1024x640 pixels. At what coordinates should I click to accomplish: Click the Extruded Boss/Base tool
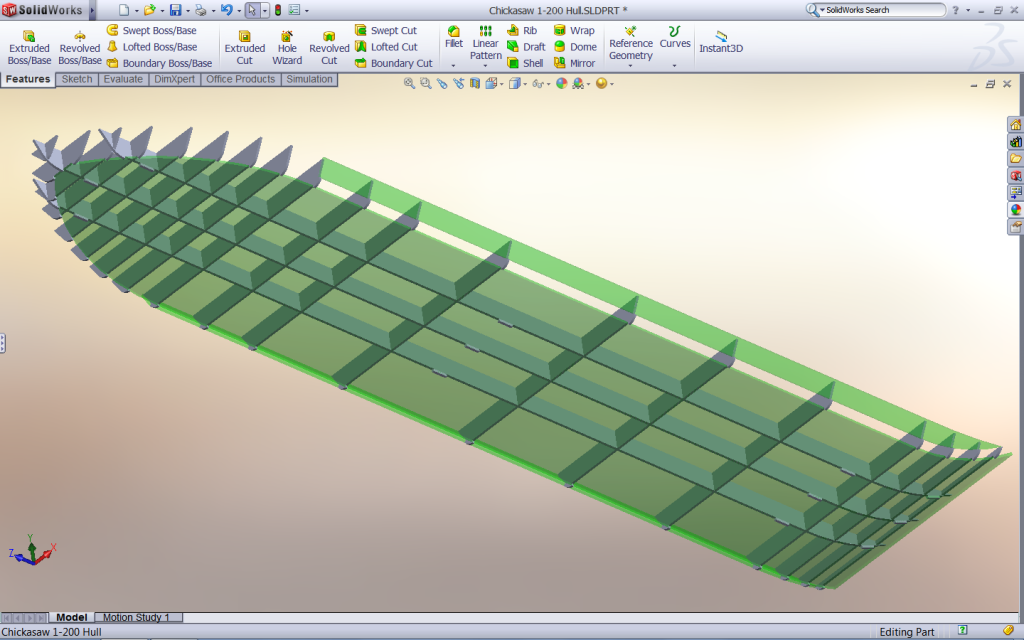point(29,48)
